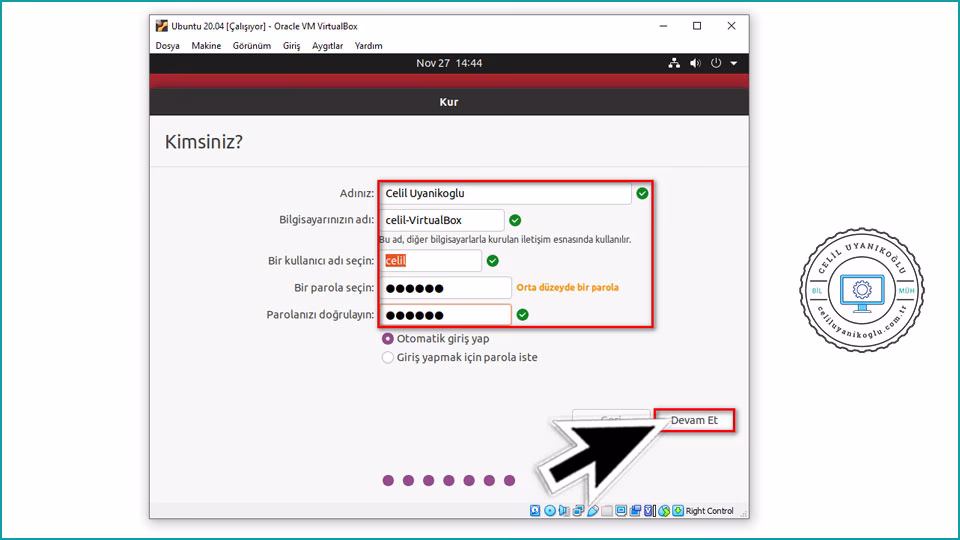Click the Nov 27 14:44 clock

coord(449,63)
